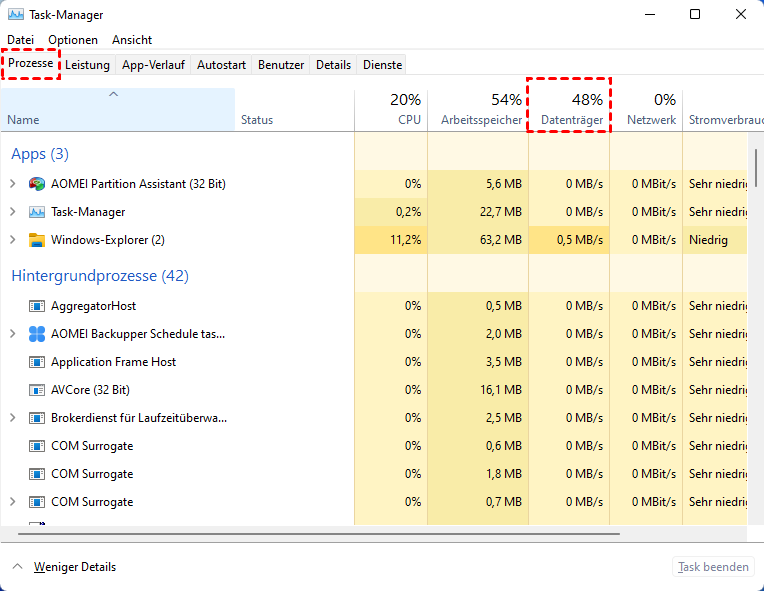
Task: Click the Brokerdienst process icon
Action: tap(37, 418)
